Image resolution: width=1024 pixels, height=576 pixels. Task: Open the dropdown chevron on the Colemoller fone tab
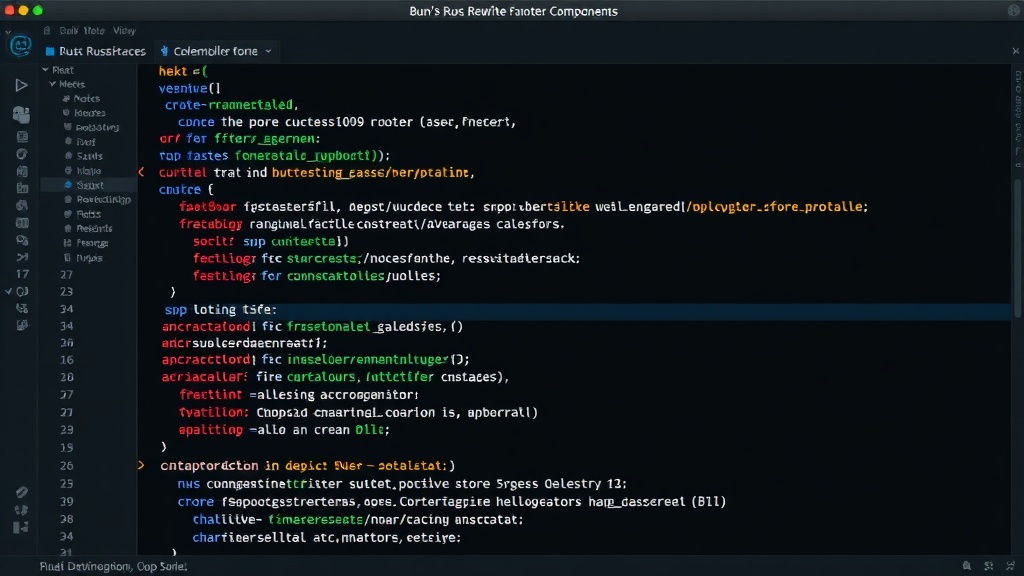click(268, 51)
